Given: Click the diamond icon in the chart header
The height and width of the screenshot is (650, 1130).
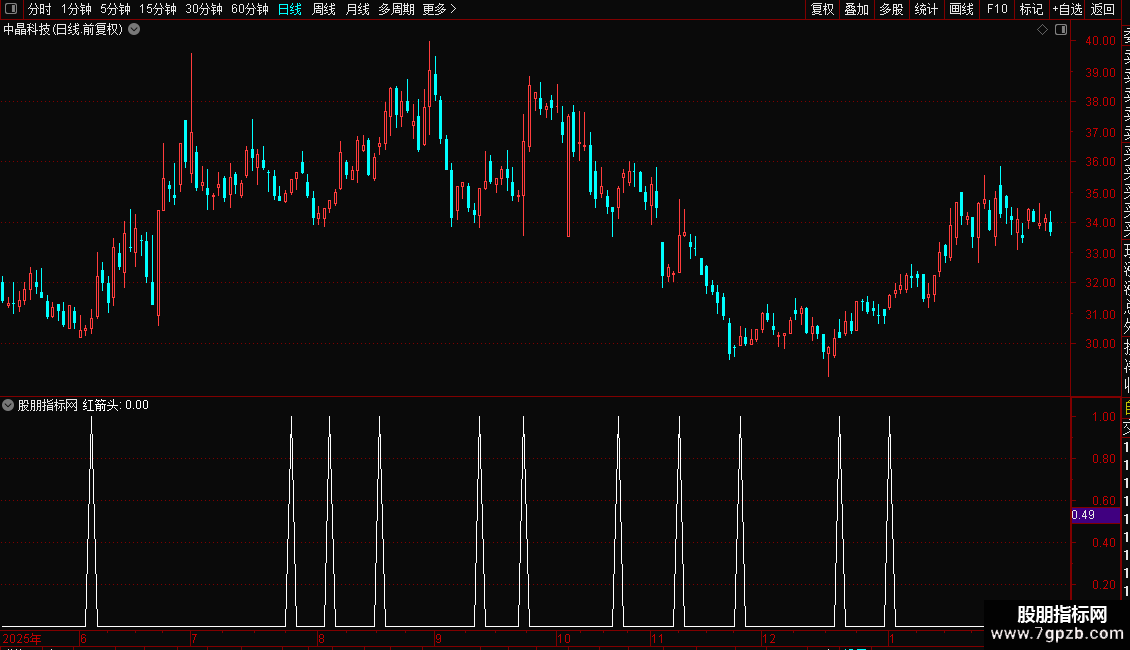Looking at the screenshot, I should pos(1042,30).
